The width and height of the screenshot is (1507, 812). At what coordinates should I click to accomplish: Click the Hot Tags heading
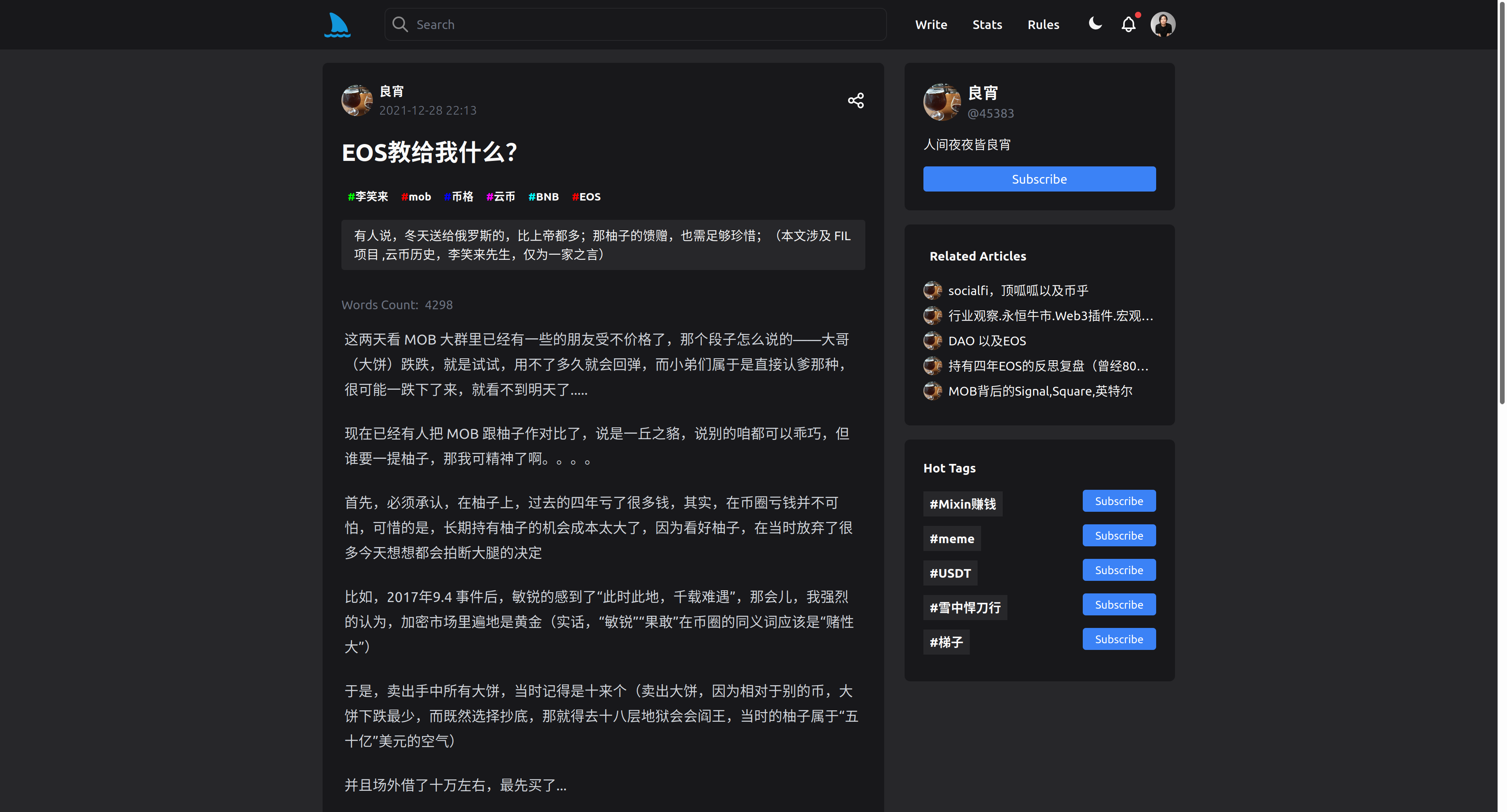pos(949,468)
